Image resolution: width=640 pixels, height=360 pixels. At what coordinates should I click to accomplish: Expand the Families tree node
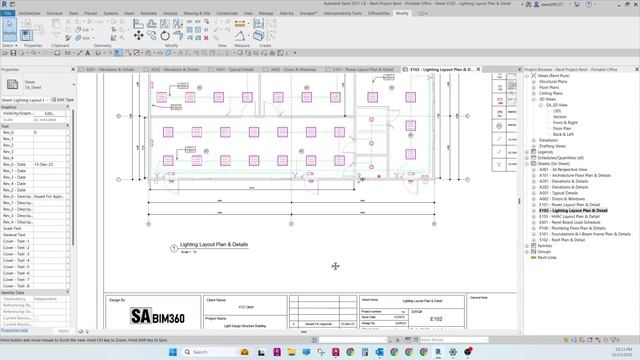click(527, 246)
